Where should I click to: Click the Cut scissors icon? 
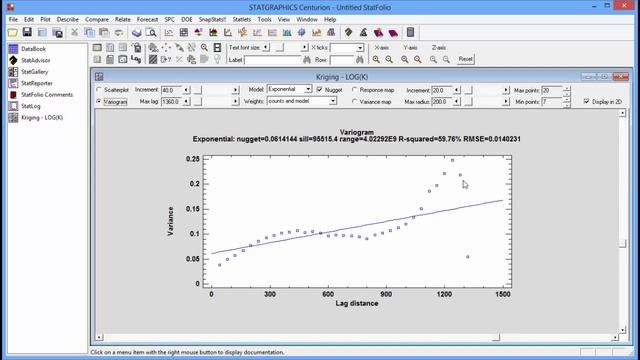click(x=74, y=33)
